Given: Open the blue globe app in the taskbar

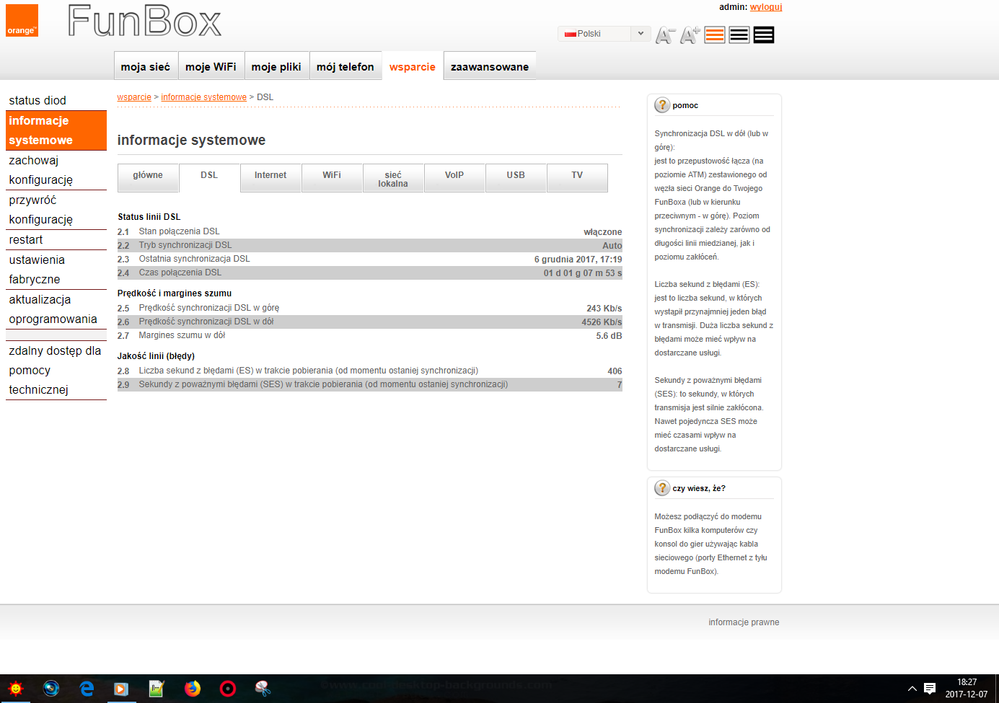Looking at the screenshot, I should [51, 688].
